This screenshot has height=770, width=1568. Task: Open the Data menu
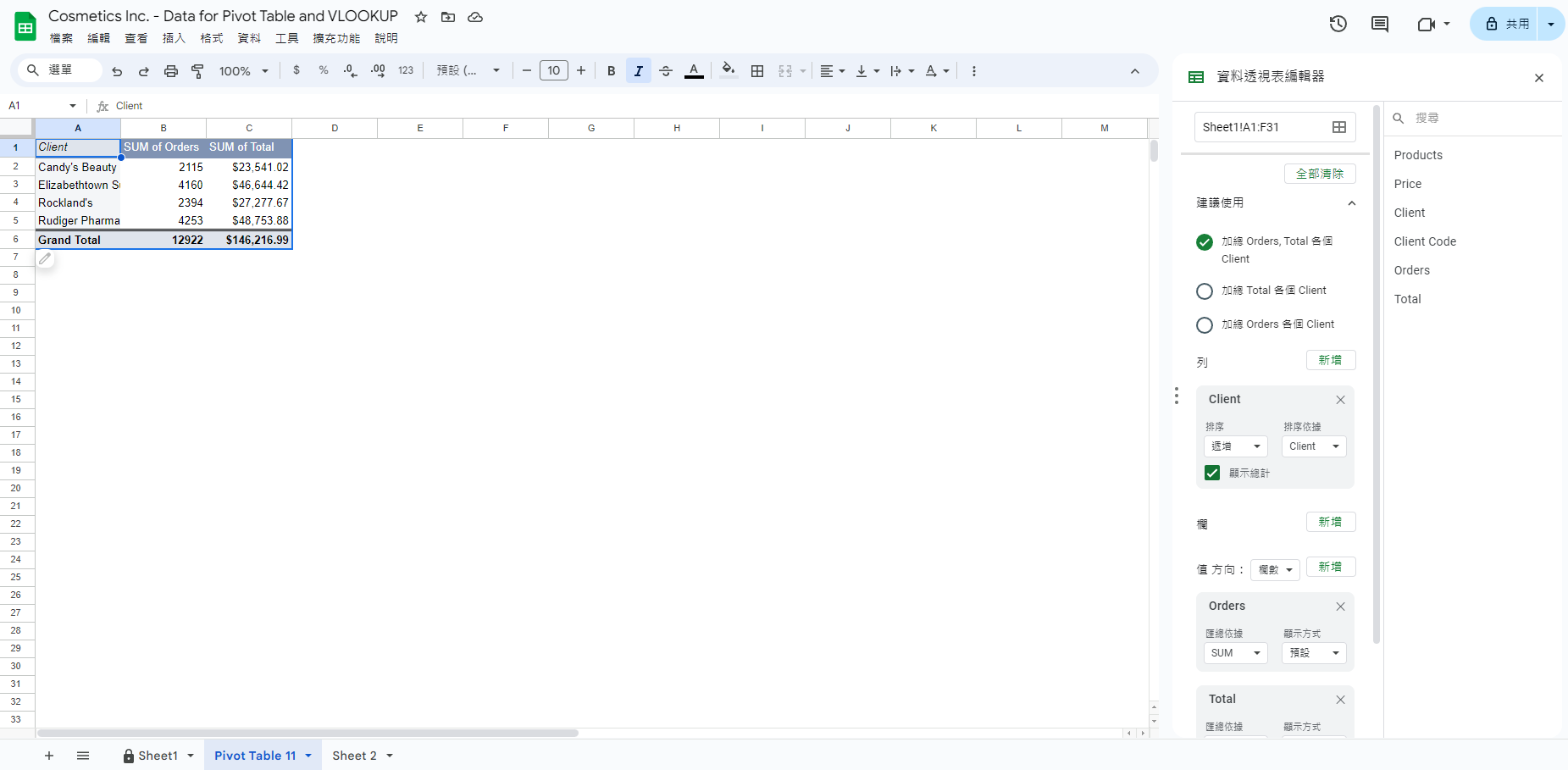[x=249, y=38]
